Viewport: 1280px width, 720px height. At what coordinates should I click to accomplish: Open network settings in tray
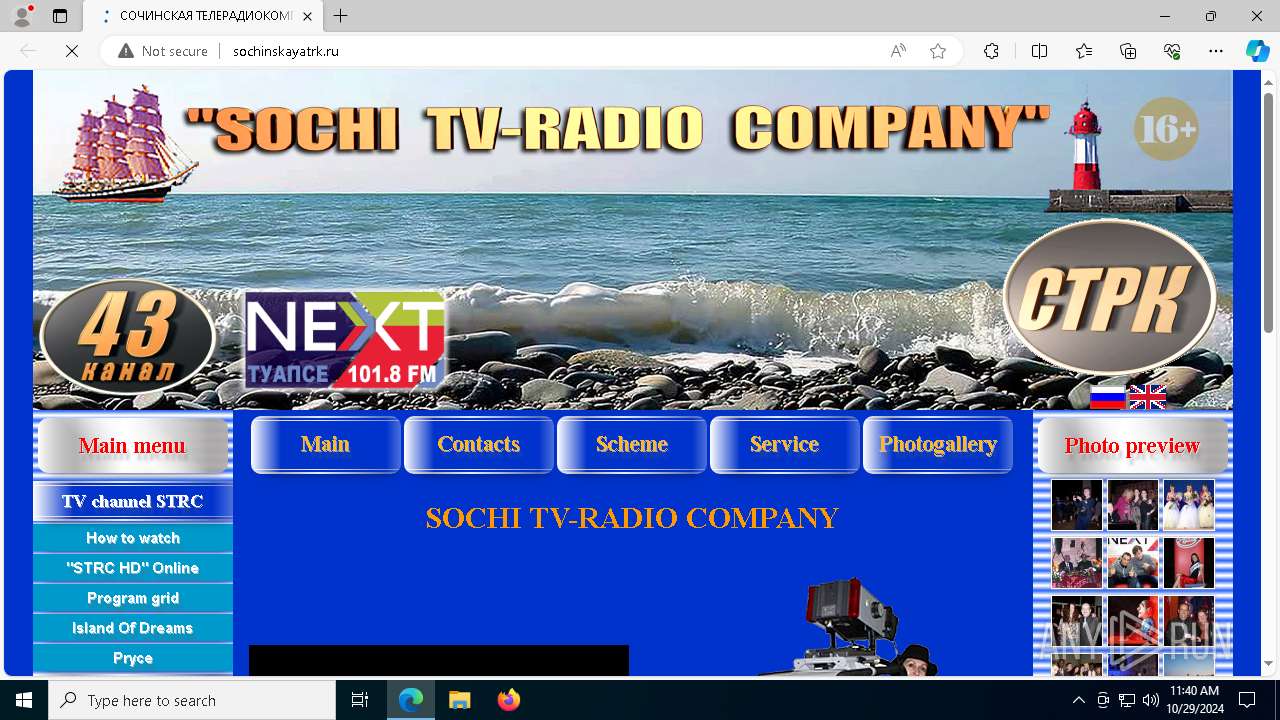point(1126,700)
